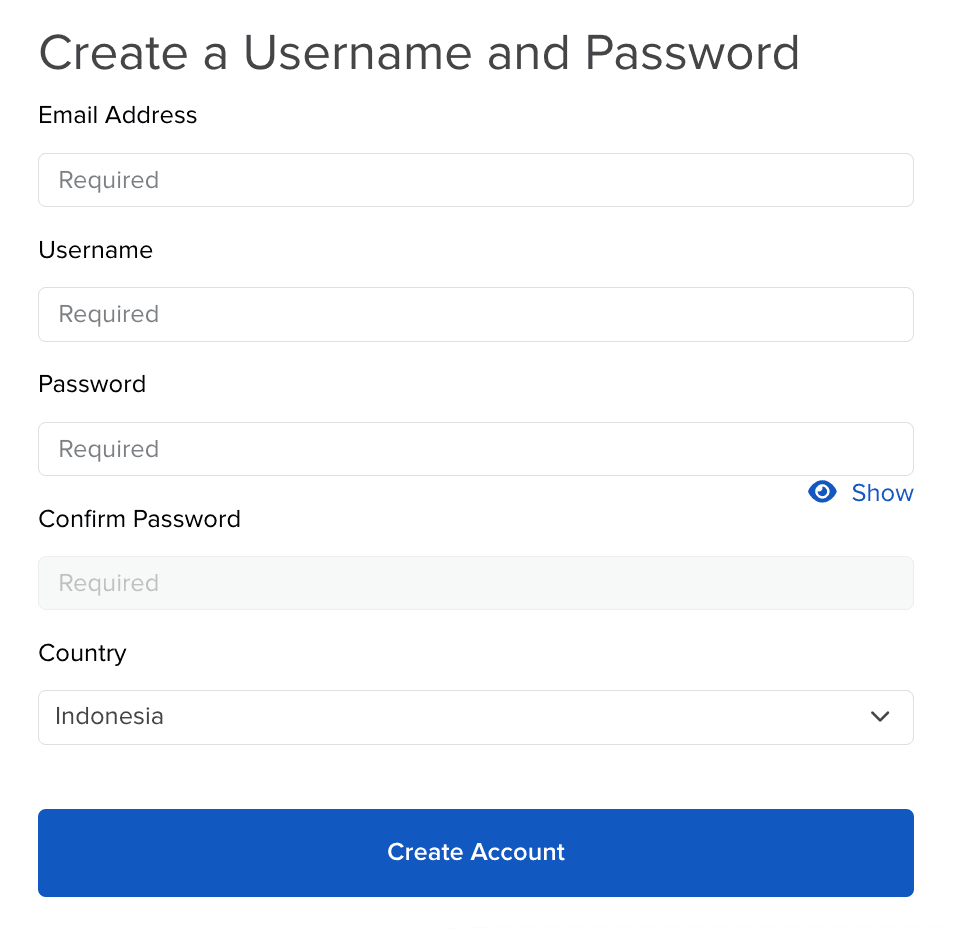
Task: Click the selected Indonesia country value
Action: [110, 717]
